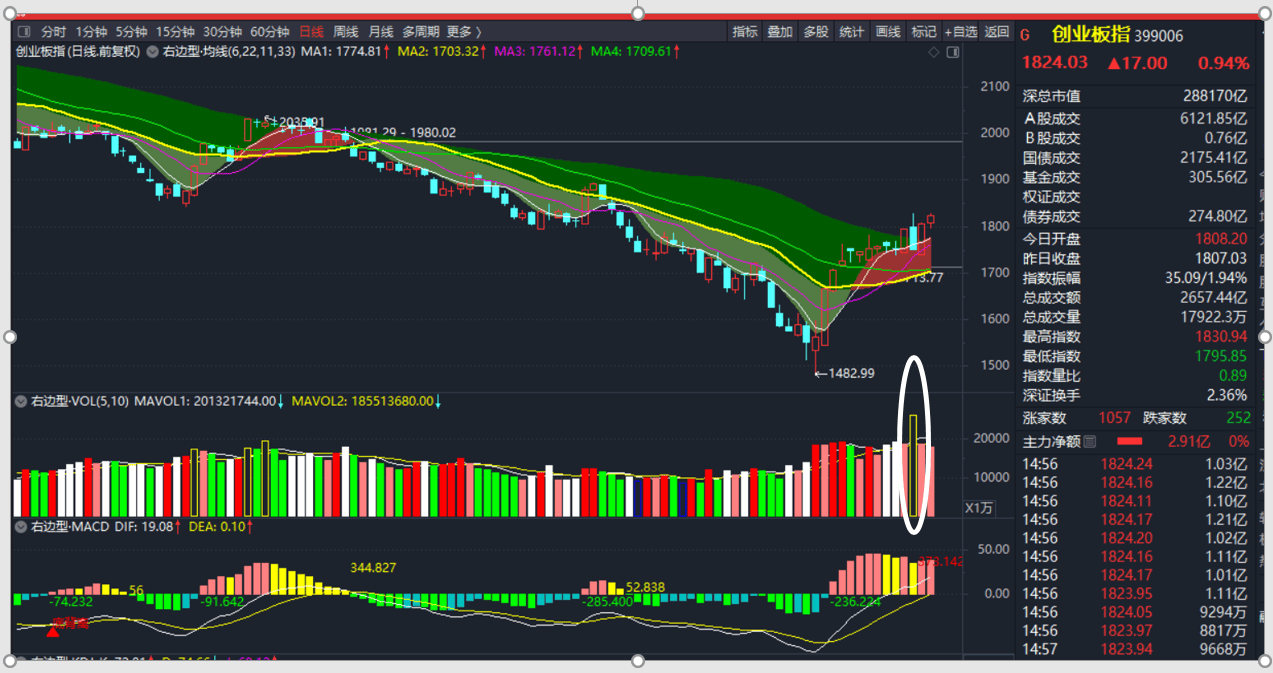Click the G badge beside 创业板指

(1024, 35)
